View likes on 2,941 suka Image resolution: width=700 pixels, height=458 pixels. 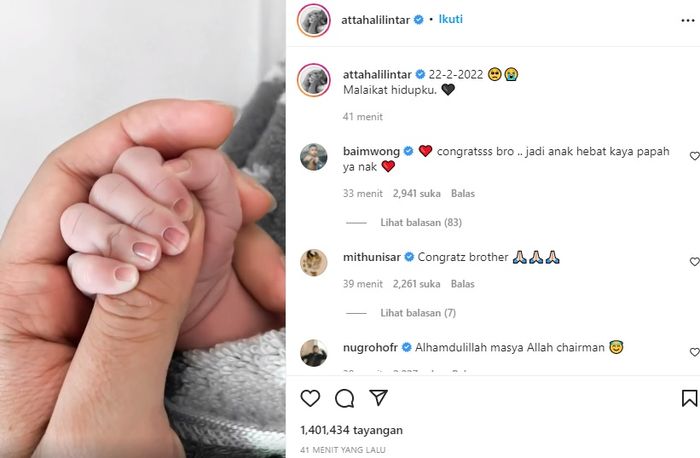pos(417,193)
